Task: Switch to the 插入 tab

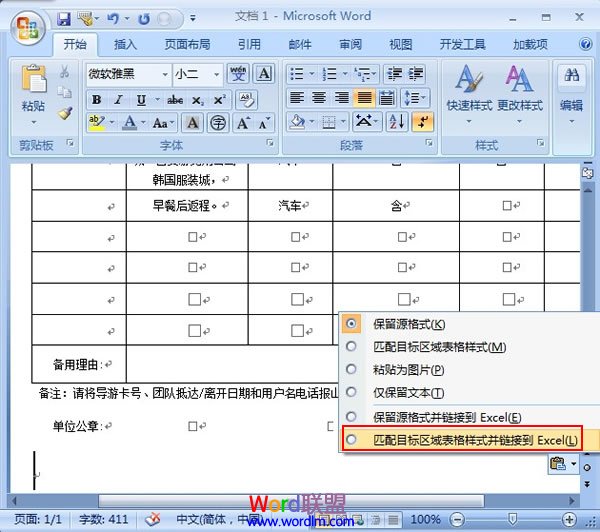Action: 125,45
